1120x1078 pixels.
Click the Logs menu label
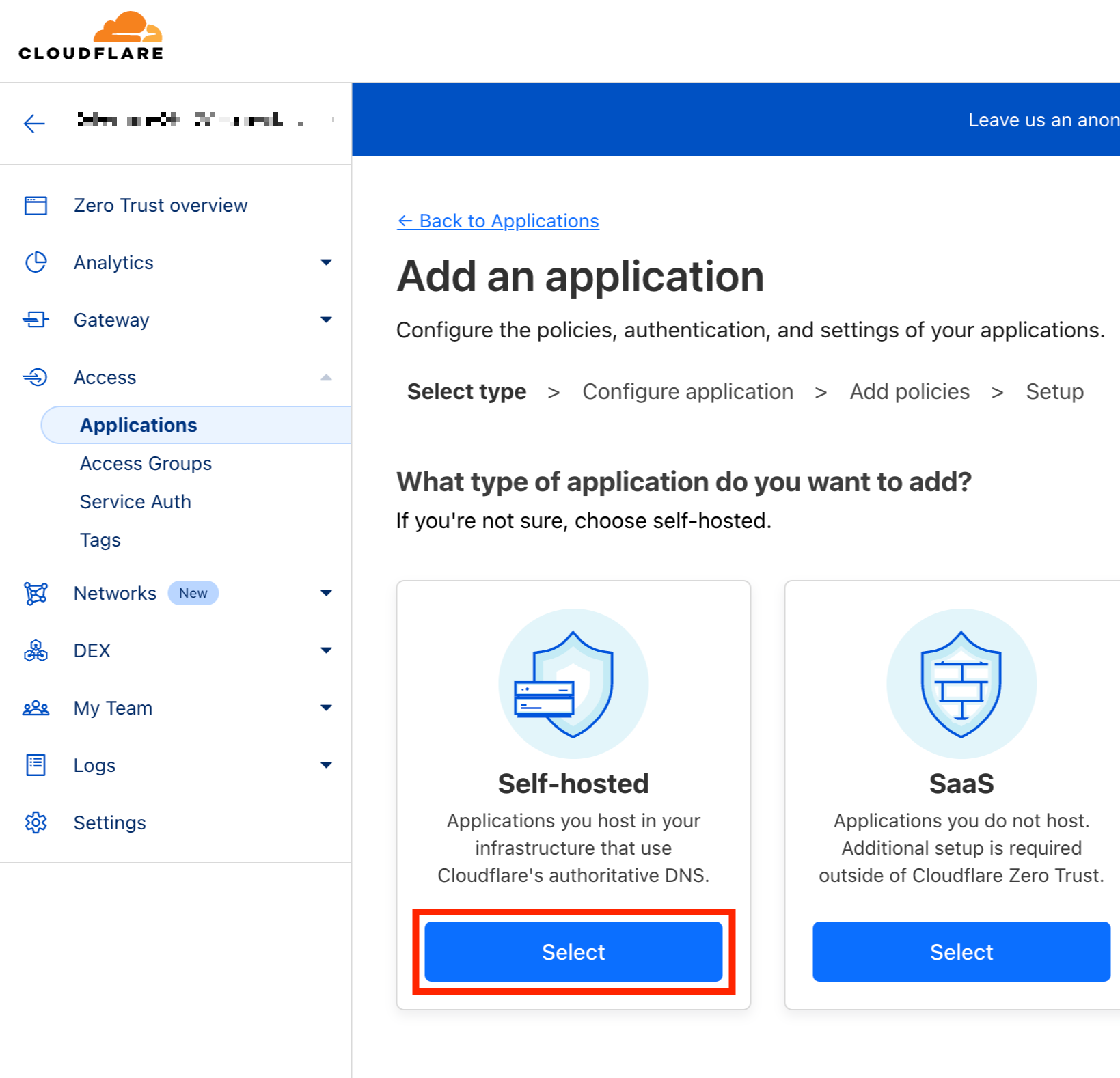94,765
